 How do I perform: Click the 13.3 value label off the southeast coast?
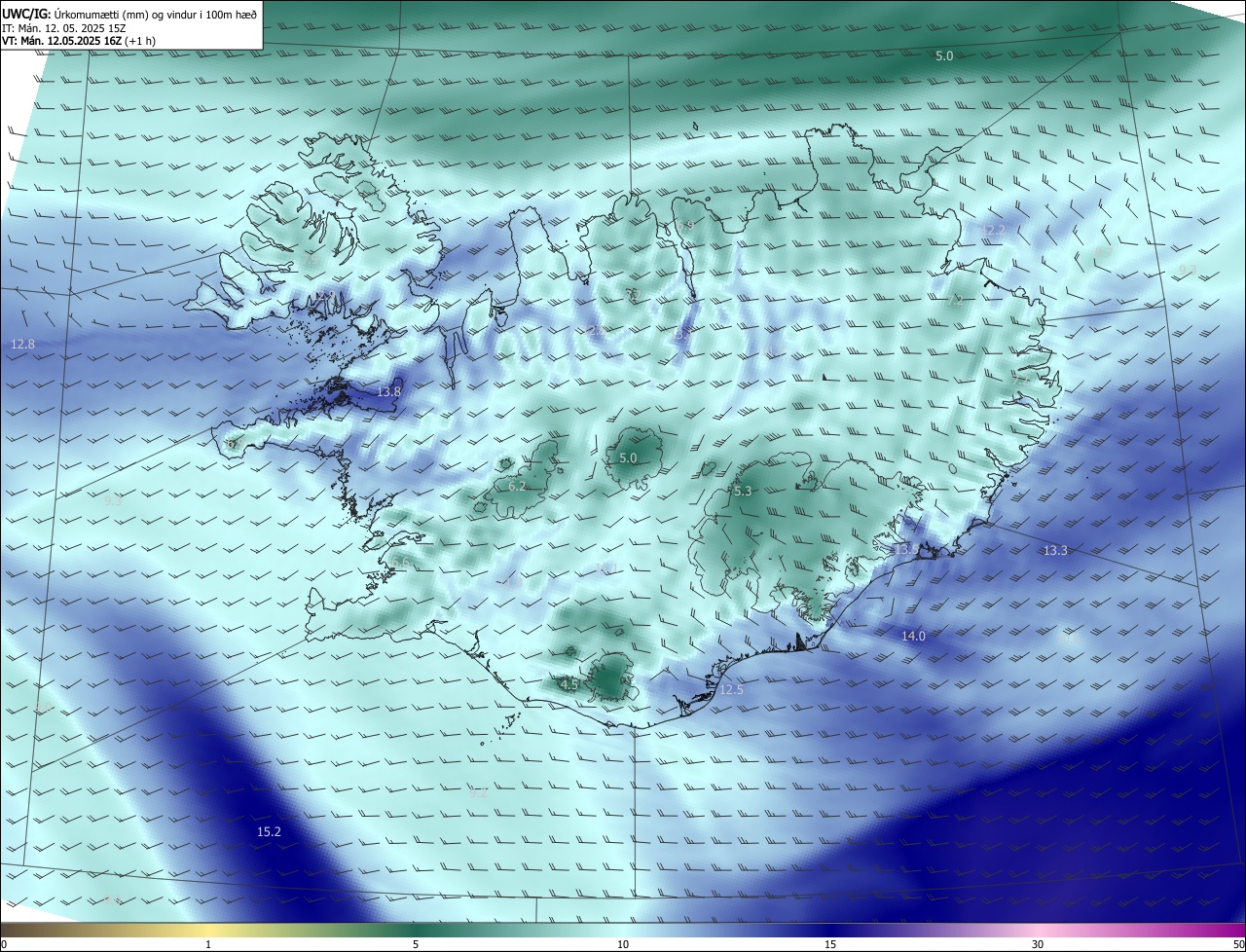click(1055, 551)
